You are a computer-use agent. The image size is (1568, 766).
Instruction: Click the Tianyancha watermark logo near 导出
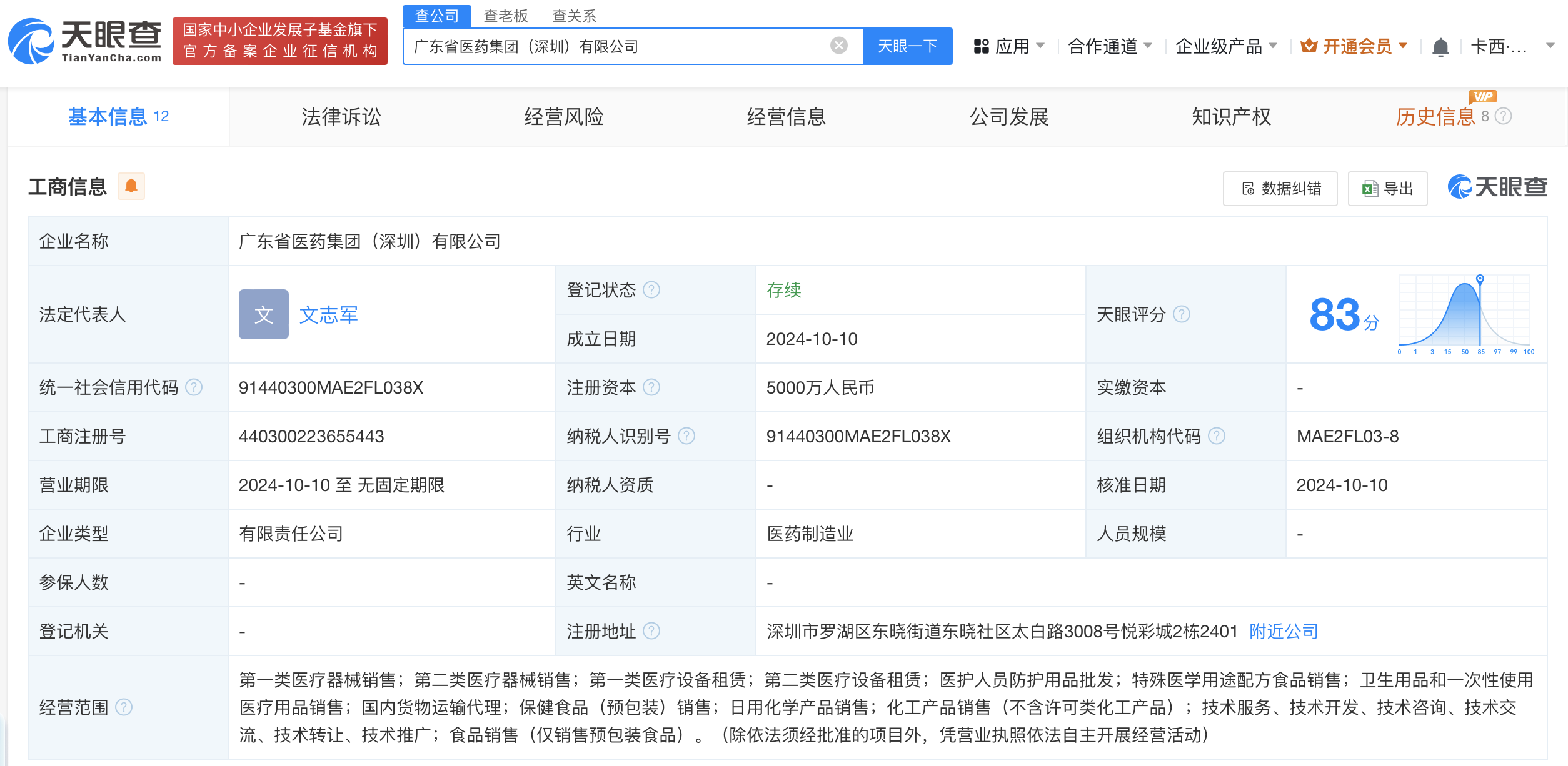(x=1498, y=187)
